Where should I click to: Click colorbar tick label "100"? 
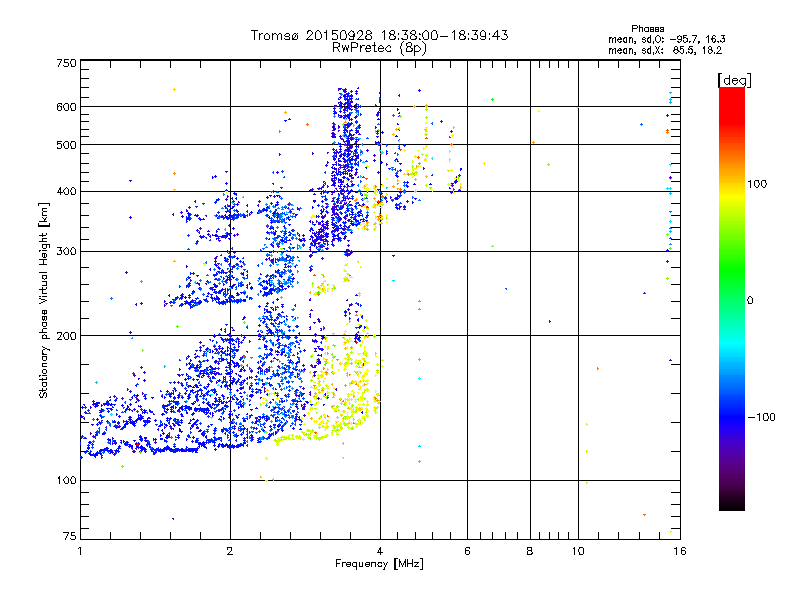(x=757, y=184)
